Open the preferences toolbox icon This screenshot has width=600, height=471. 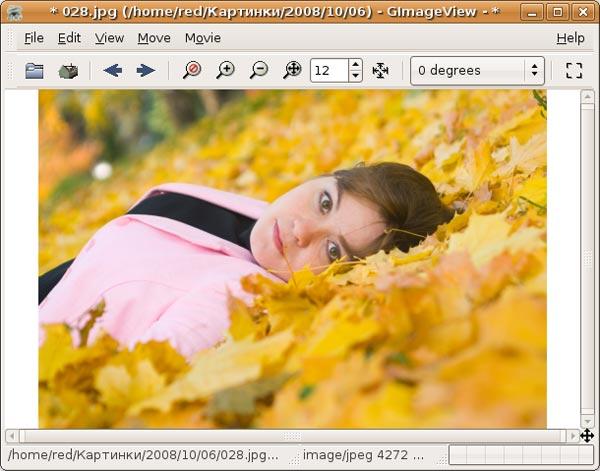68,71
